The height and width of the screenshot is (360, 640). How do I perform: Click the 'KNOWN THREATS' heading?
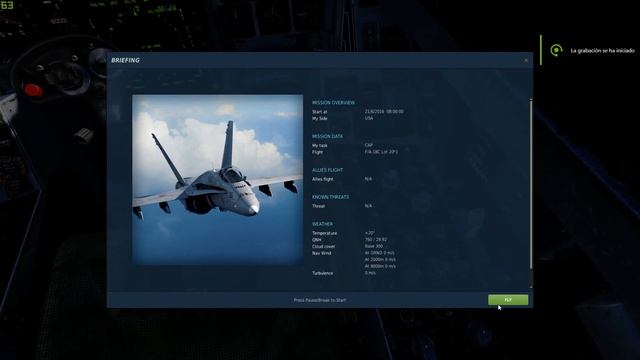tap(330, 197)
